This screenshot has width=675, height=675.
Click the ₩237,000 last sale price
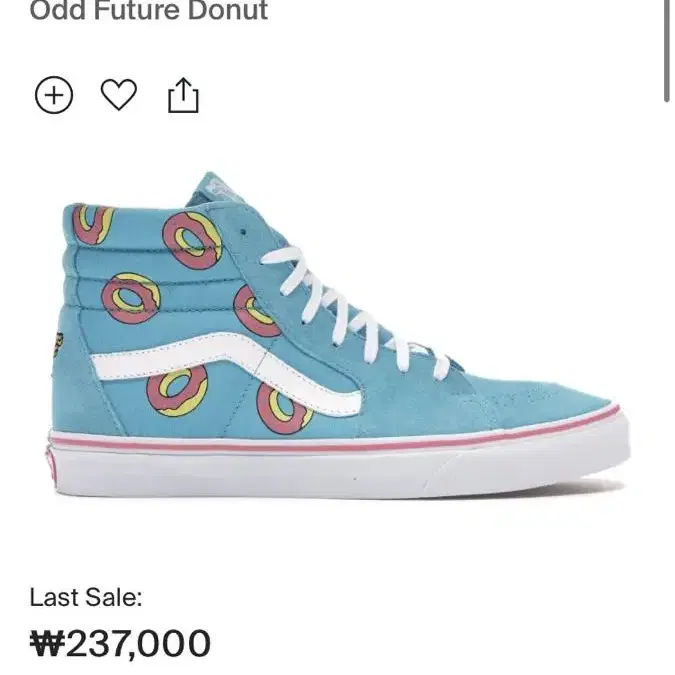click(x=120, y=643)
